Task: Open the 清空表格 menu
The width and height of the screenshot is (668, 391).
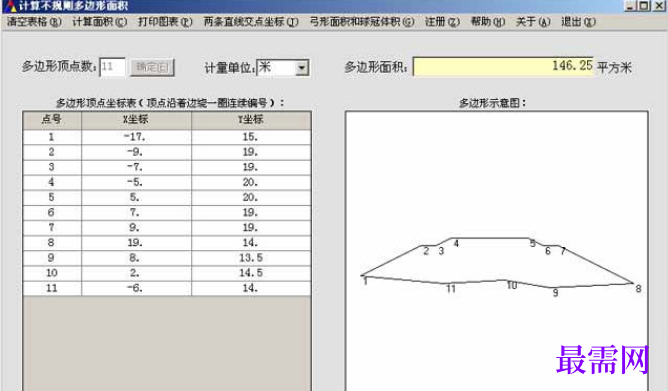Action: 34,22
